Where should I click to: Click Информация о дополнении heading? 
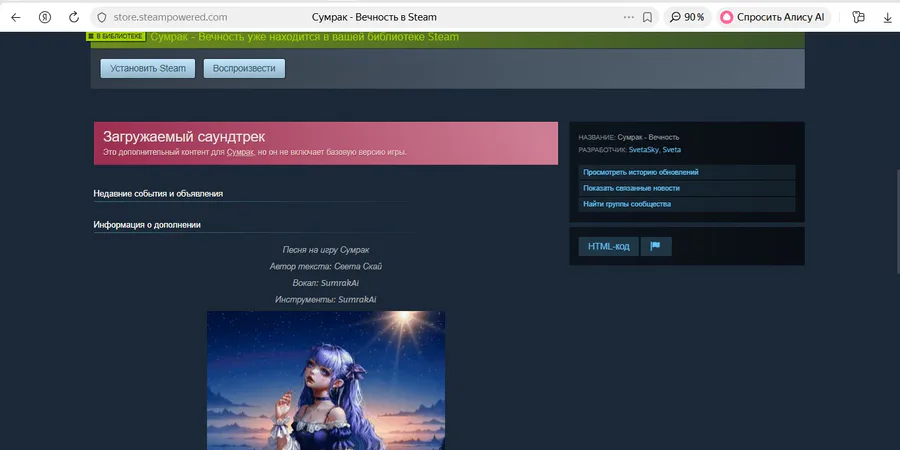tap(147, 225)
